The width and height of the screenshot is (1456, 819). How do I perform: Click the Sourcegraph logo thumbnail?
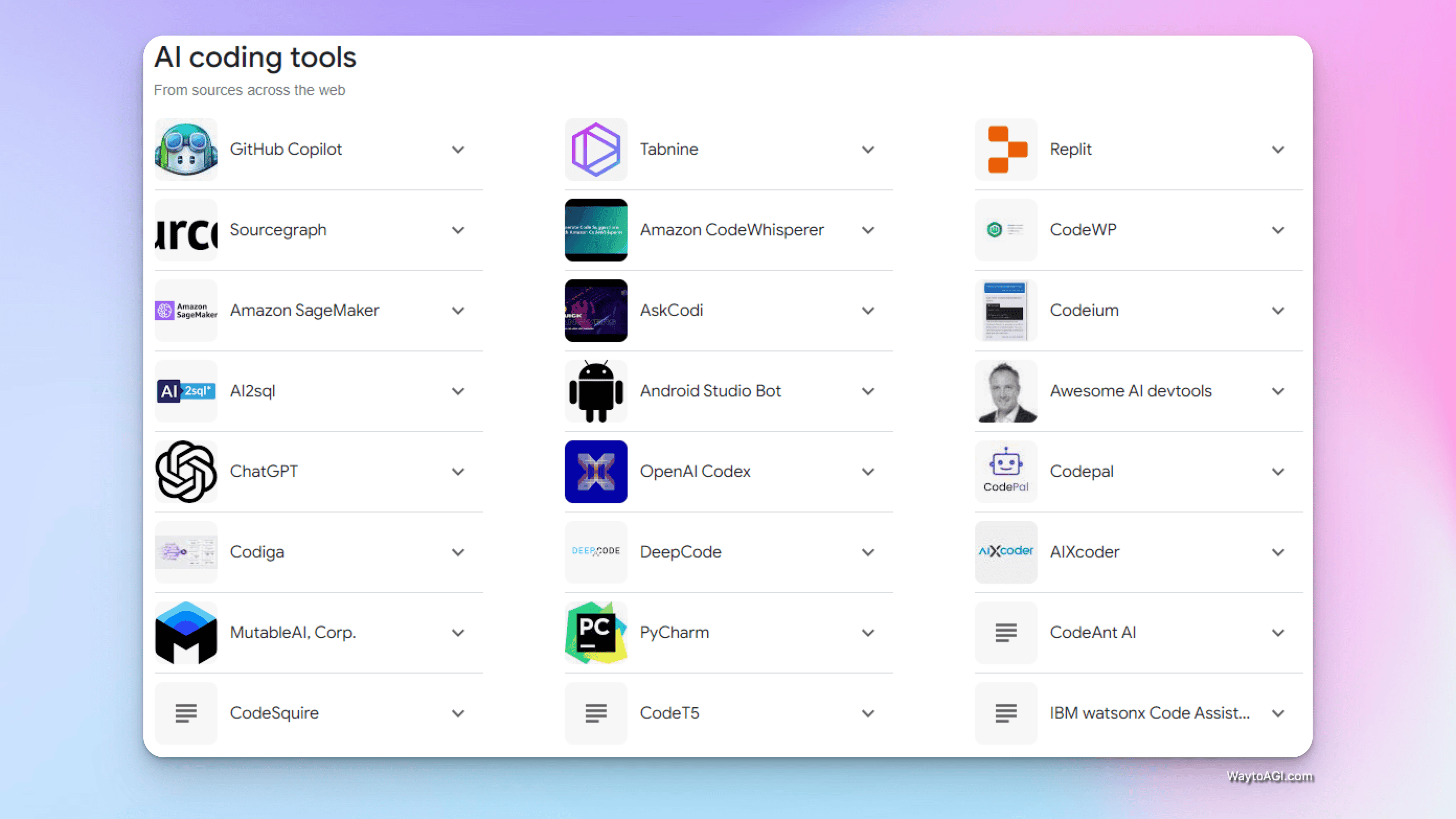[186, 230]
